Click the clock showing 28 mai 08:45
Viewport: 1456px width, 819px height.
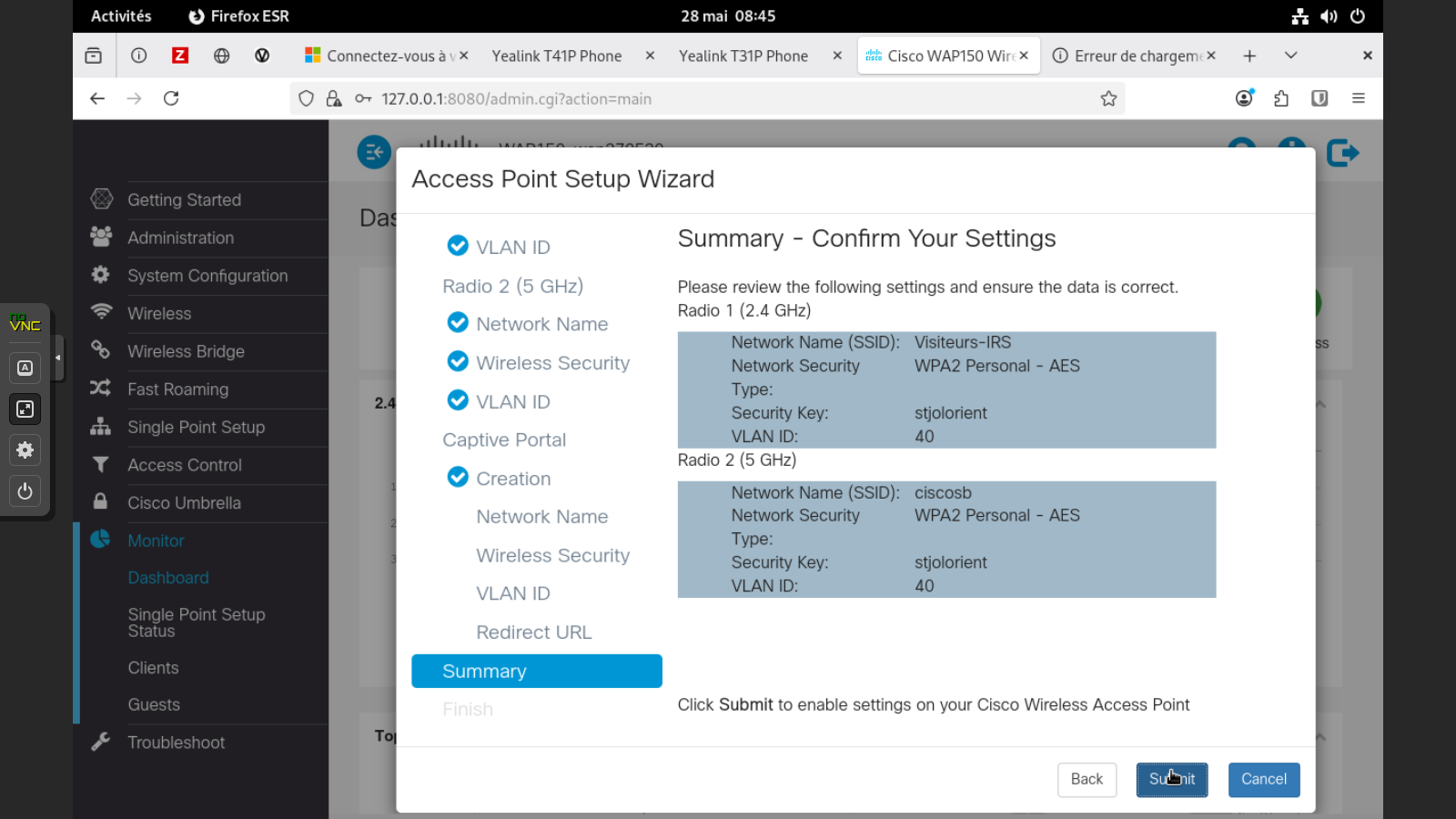click(728, 16)
